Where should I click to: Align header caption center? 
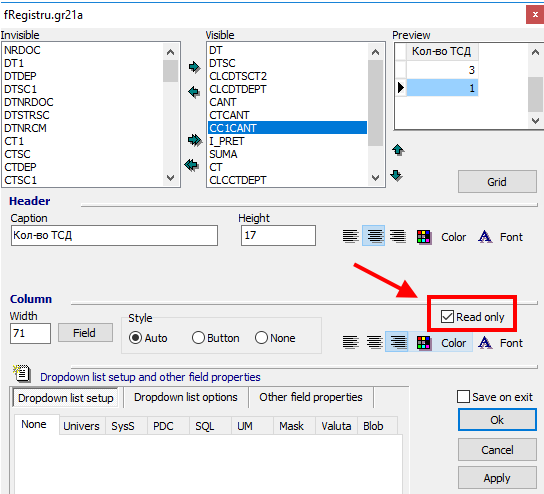pos(374,236)
